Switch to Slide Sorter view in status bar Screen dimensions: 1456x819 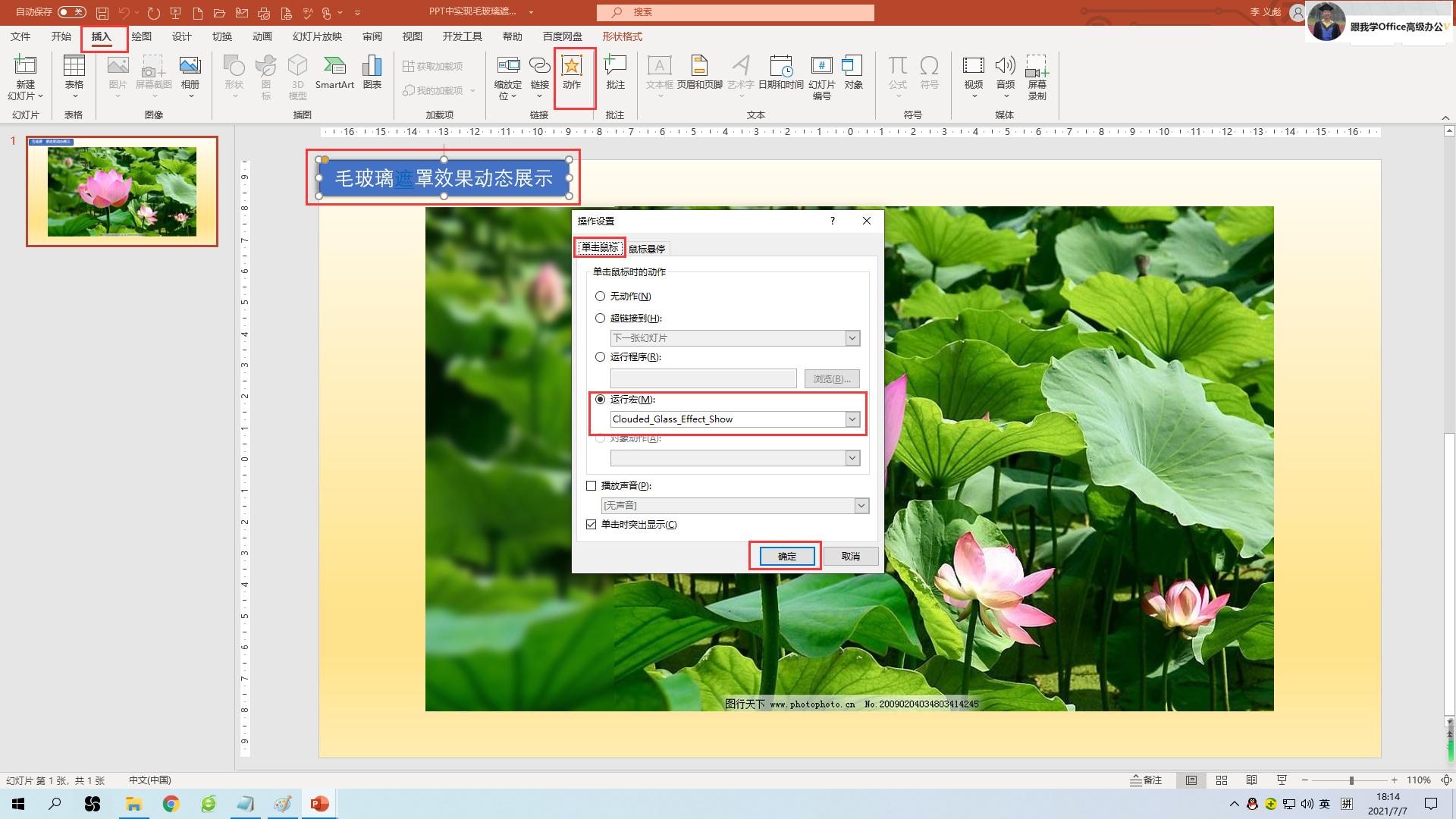[x=1222, y=780]
